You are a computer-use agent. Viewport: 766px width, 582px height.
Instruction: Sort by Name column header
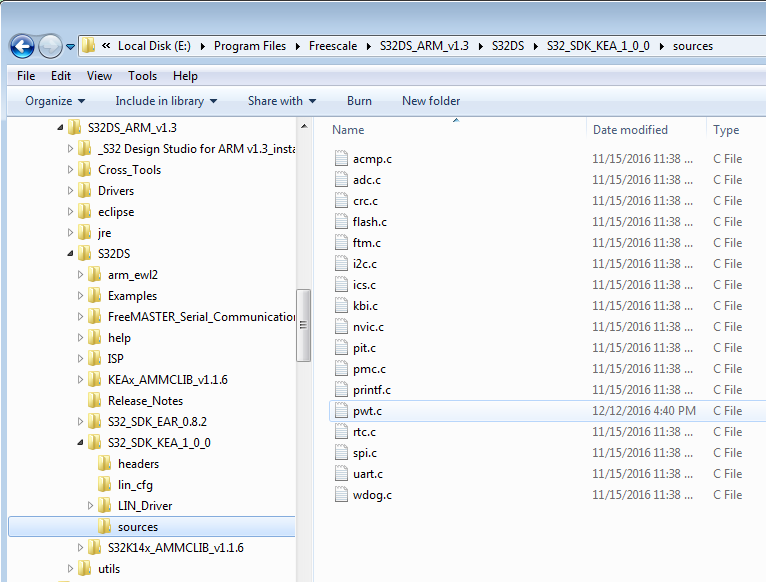coord(348,130)
